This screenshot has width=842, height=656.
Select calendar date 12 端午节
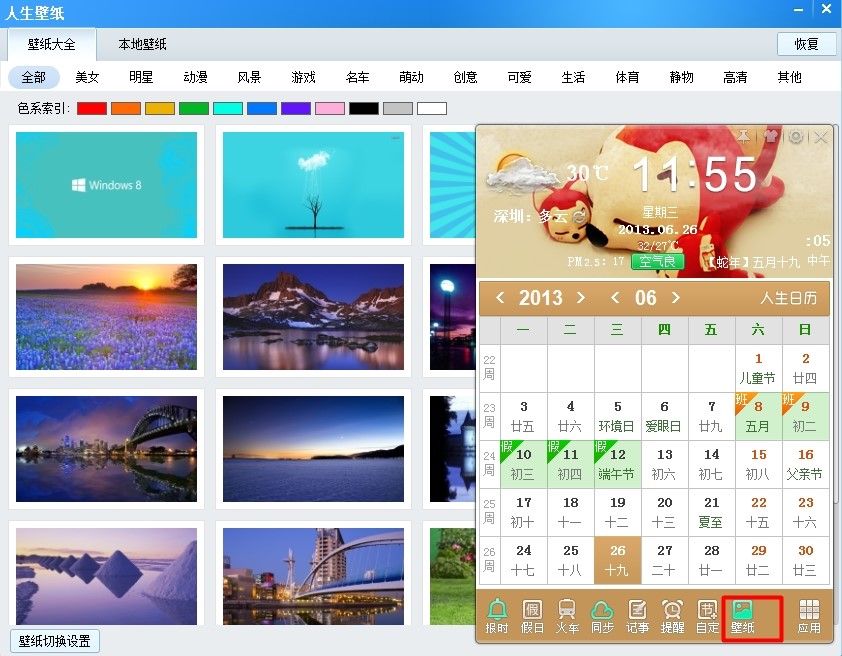618,464
